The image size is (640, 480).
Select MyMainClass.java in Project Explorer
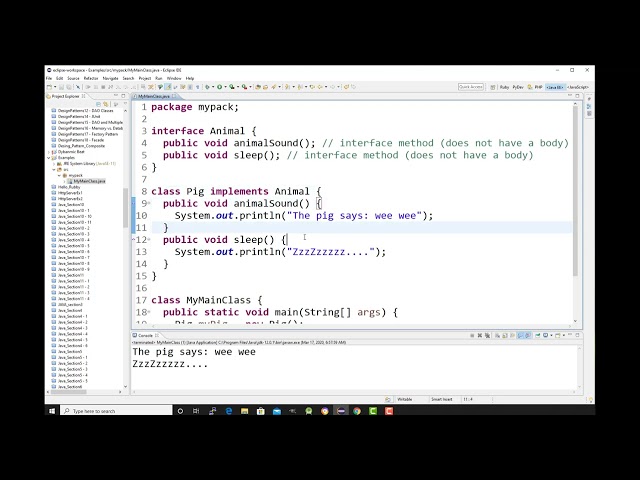[86, 181]
